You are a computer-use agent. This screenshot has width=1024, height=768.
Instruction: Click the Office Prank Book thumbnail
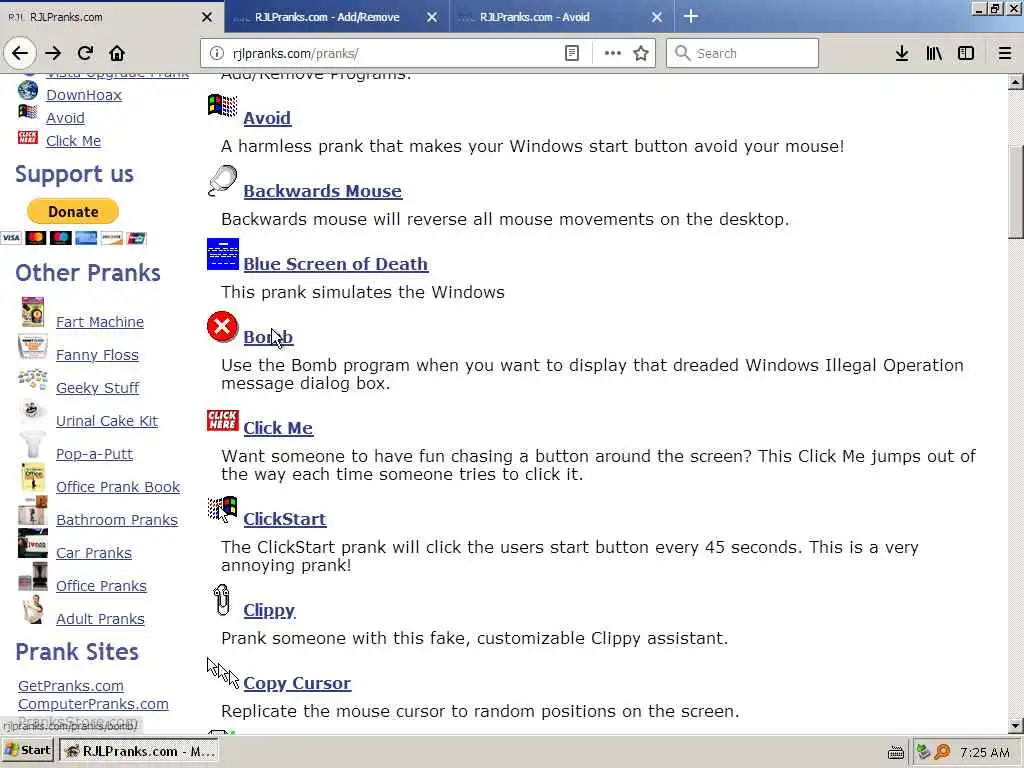point(33,477)
